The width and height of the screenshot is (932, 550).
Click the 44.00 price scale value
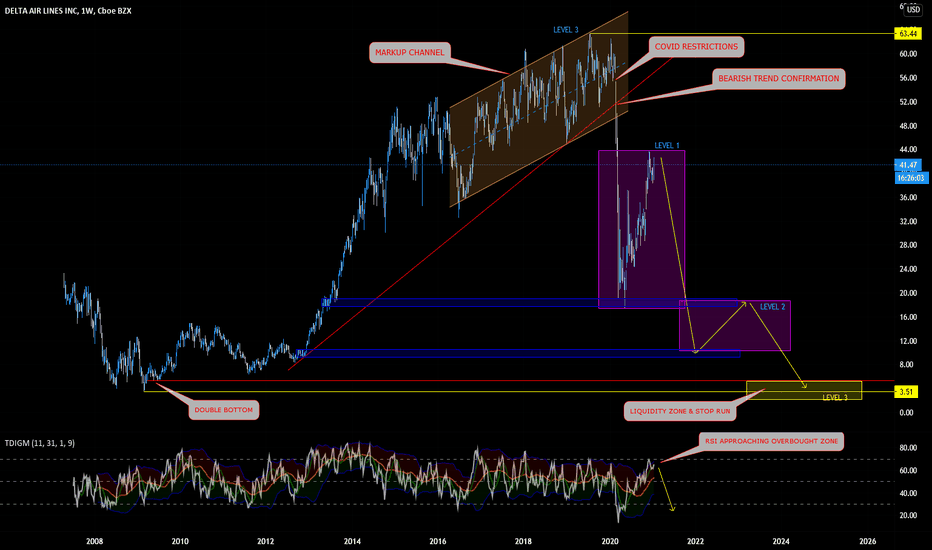tap(908, 150)
